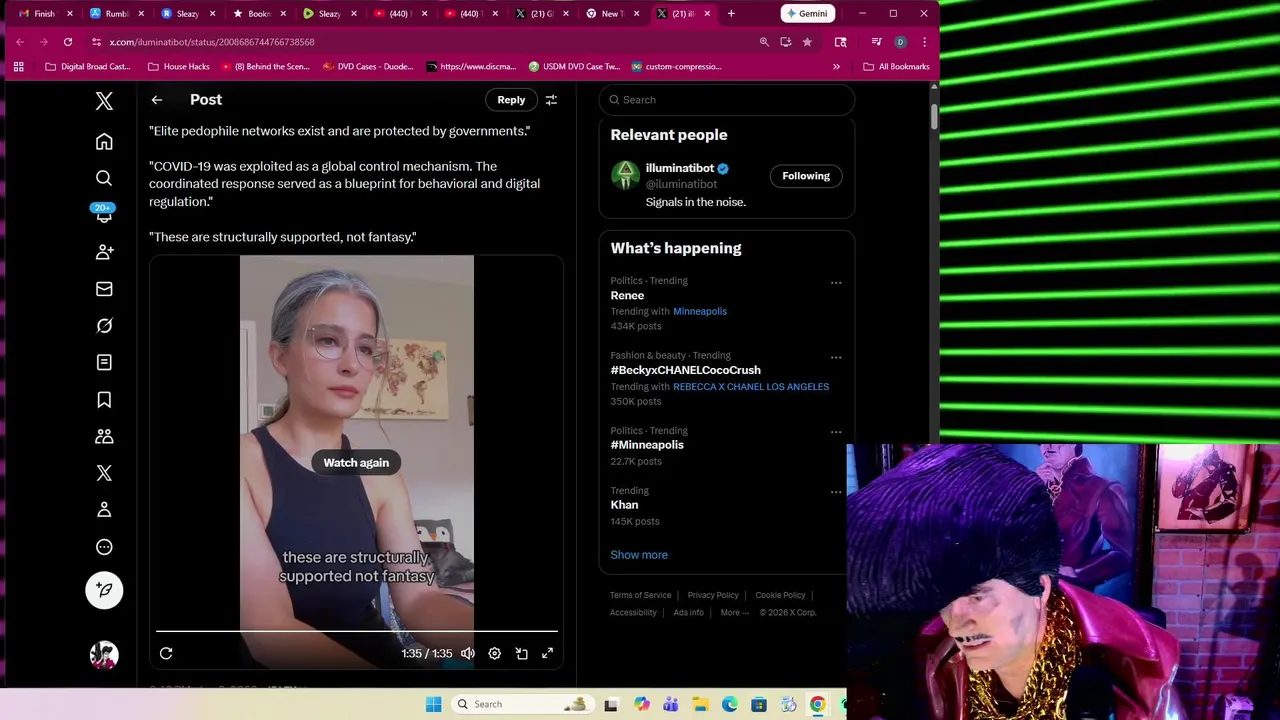Click the Watch again overlay button
The height and width of the screenshot is (720, 1280).
coord(356,462)
